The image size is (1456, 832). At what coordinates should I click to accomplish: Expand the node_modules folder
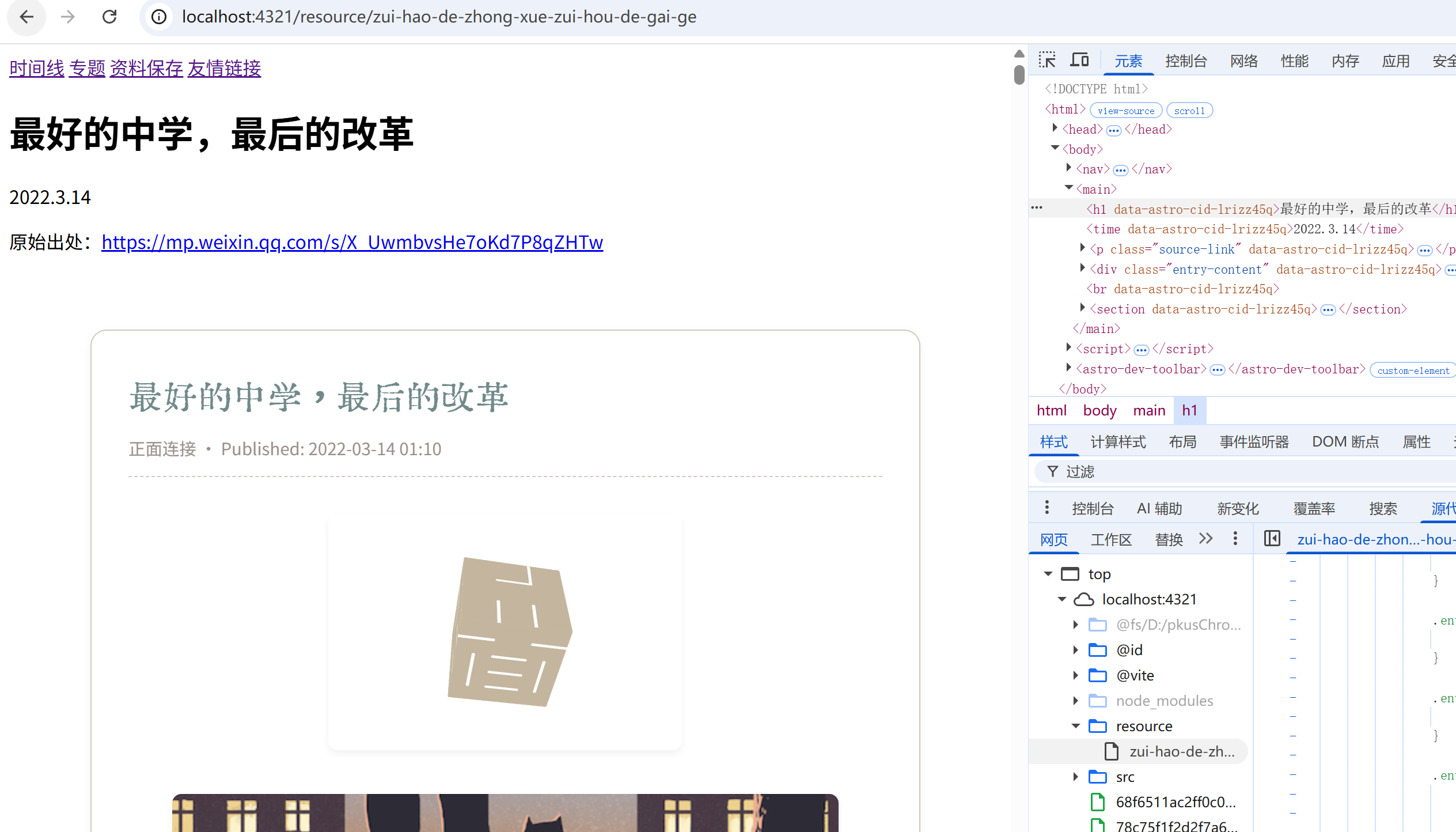click(1075, 701)
